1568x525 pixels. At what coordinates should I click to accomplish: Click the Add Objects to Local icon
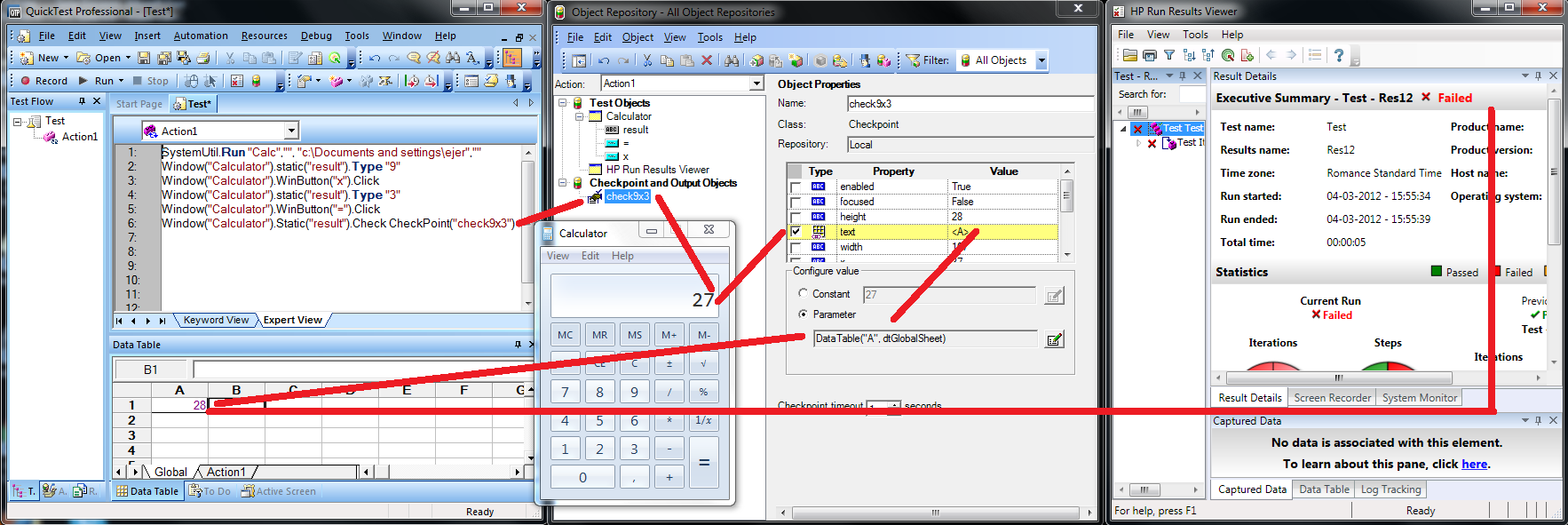pyautogui.click(x=756, y=60)
